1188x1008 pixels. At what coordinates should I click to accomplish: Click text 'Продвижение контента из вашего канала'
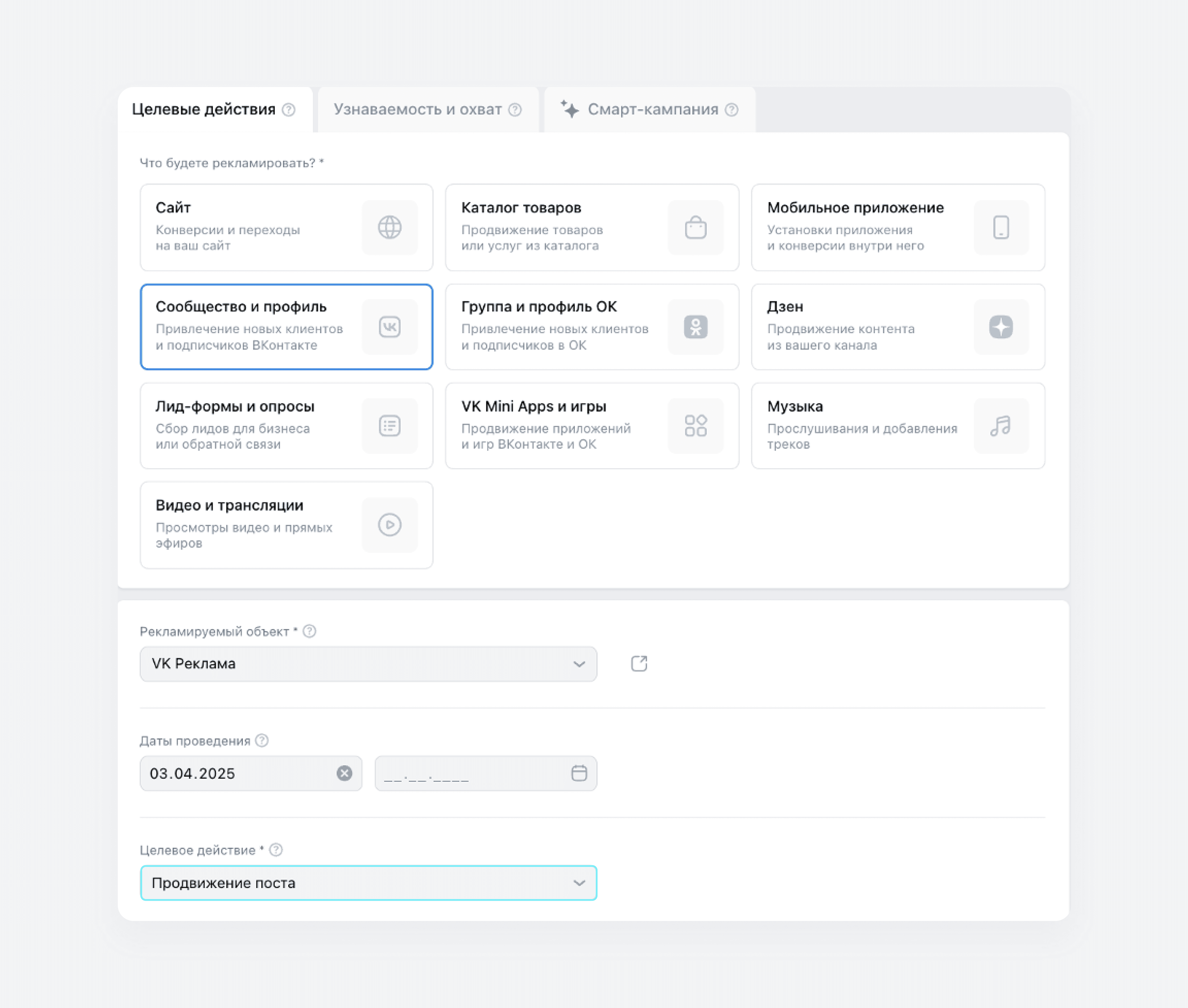point(841,337)
